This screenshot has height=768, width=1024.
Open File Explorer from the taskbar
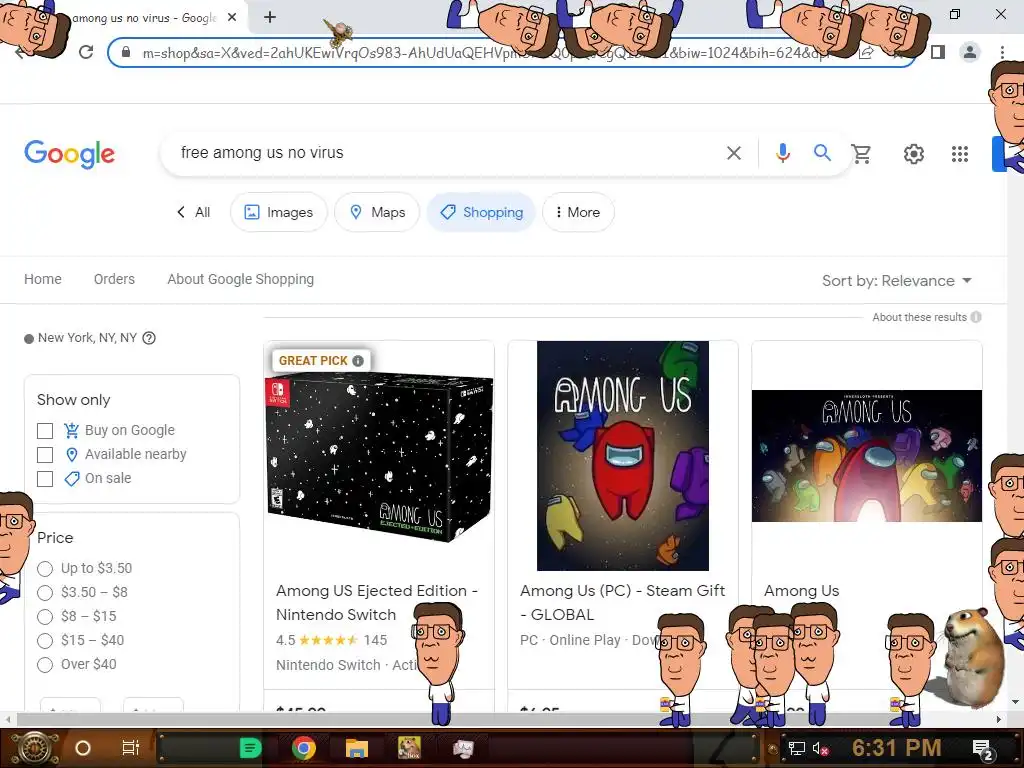click(357, 748)
